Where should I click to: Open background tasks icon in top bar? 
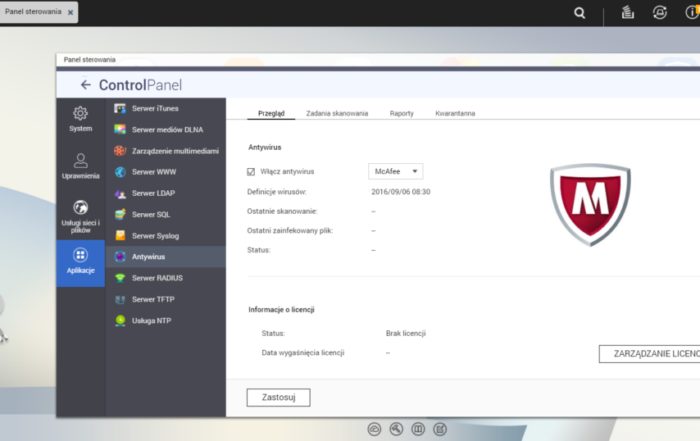(x=628, y=12)
